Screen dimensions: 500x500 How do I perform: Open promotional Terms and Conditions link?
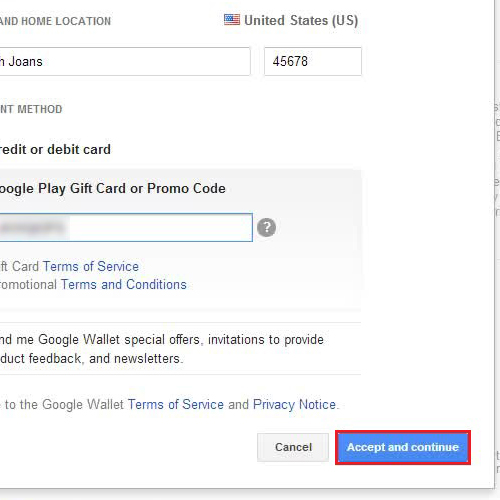[x=124, y=284]
